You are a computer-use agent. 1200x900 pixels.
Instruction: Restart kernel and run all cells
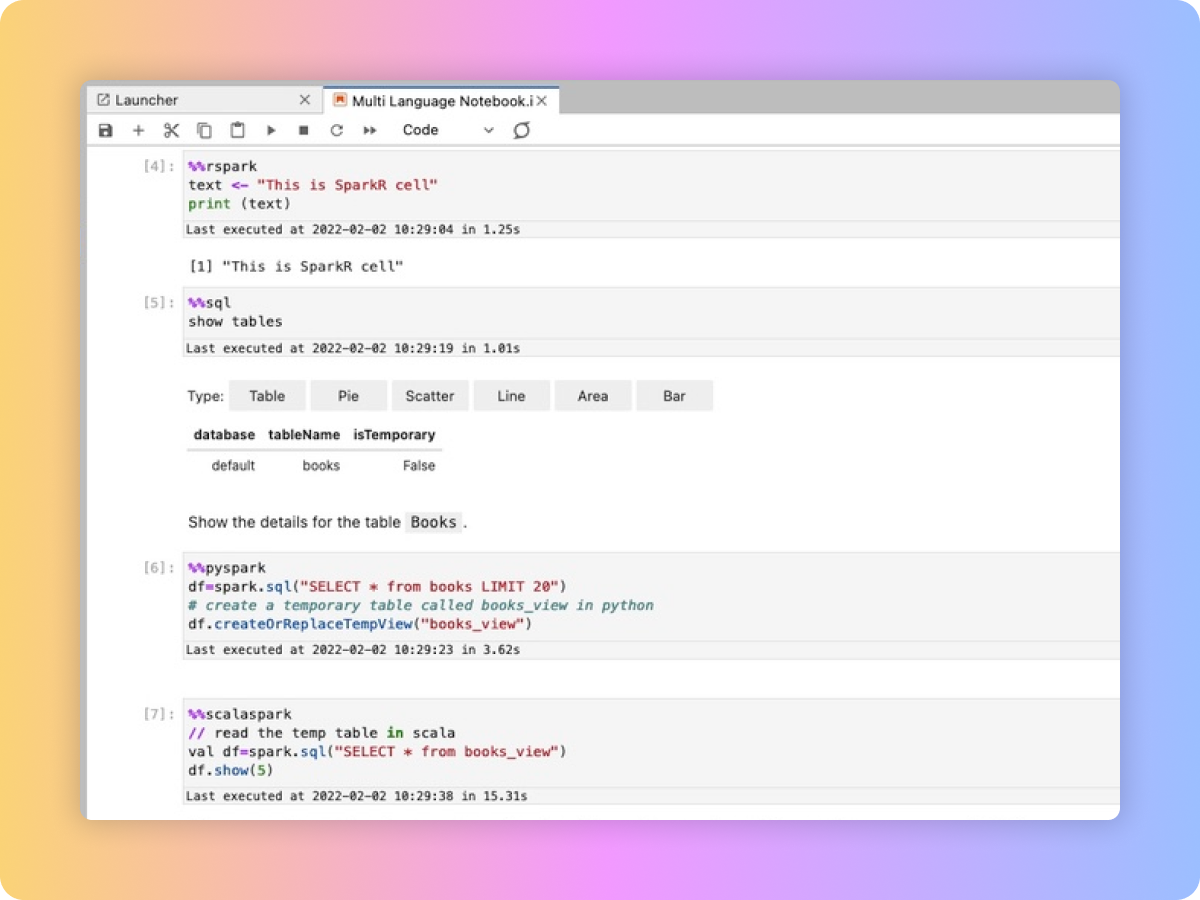(369, 130)
